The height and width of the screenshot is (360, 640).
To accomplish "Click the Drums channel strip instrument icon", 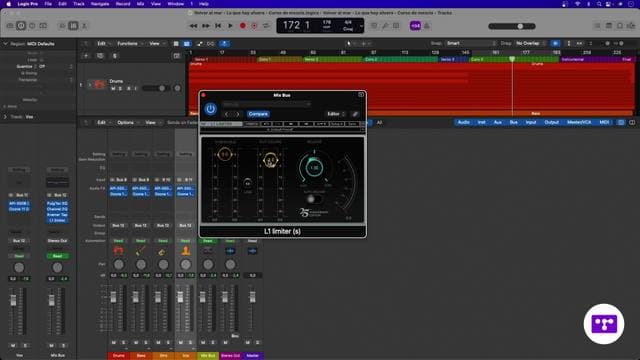I will [118, 251].
